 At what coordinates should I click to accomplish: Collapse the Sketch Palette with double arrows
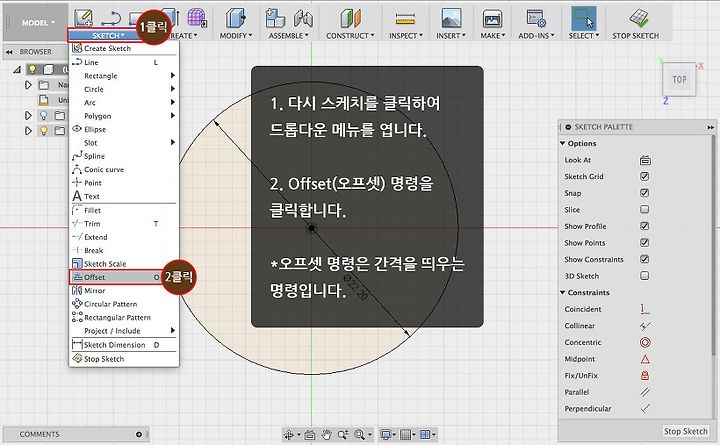[x=710, y=127]
